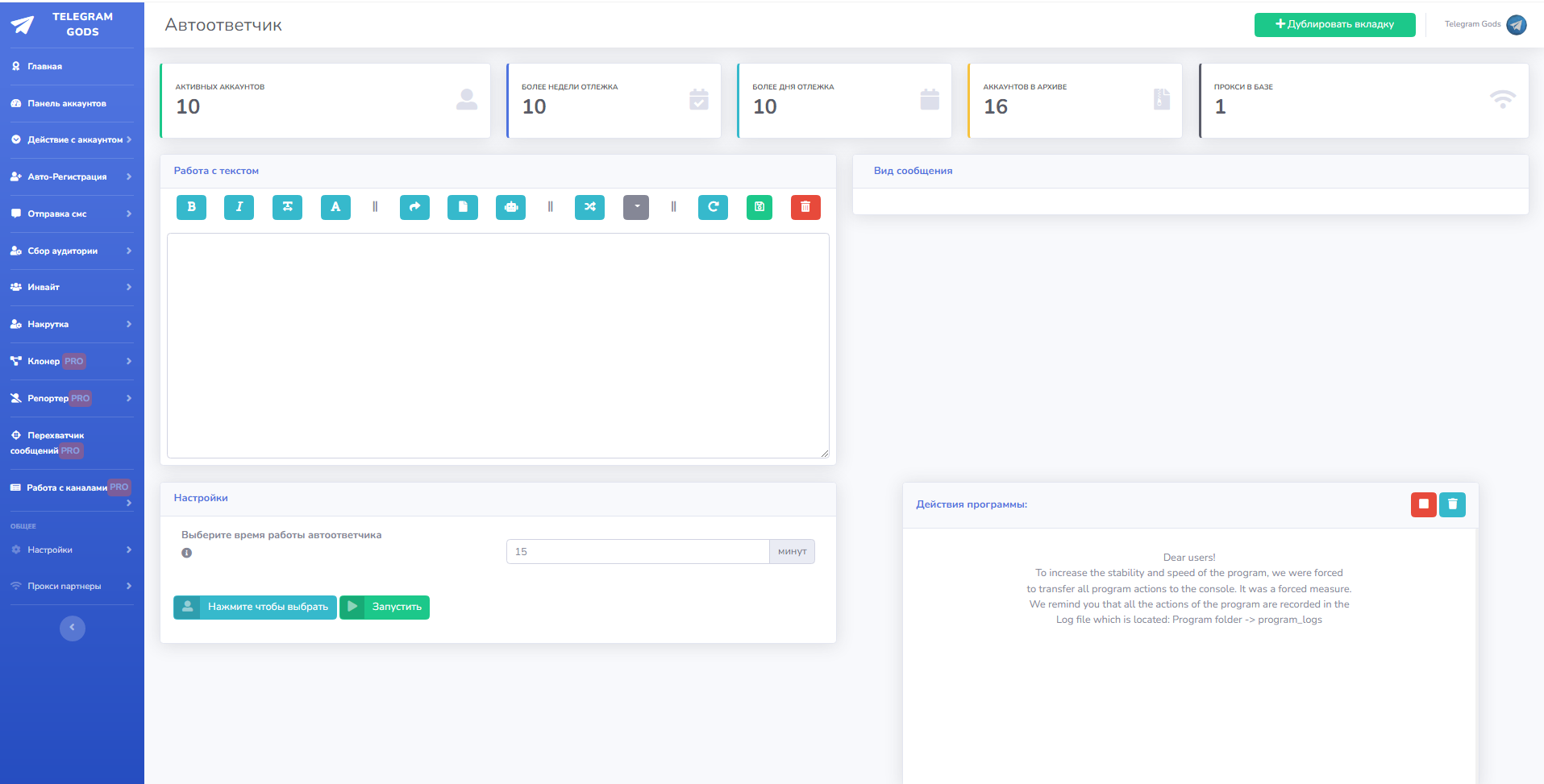1544x784 pixels.
Task: Click the Дублировать вкладку button
Action: (x=1334, y=25)
